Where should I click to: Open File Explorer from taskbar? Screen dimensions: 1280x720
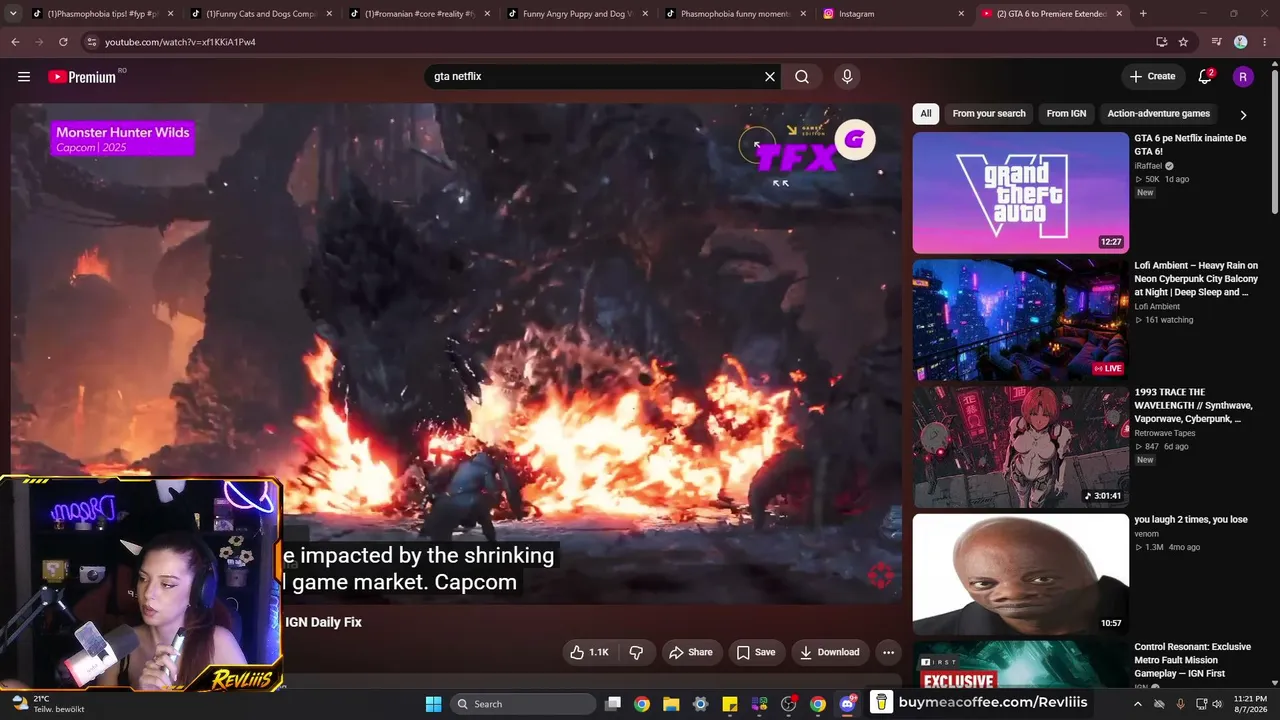(x=671, y=704)
